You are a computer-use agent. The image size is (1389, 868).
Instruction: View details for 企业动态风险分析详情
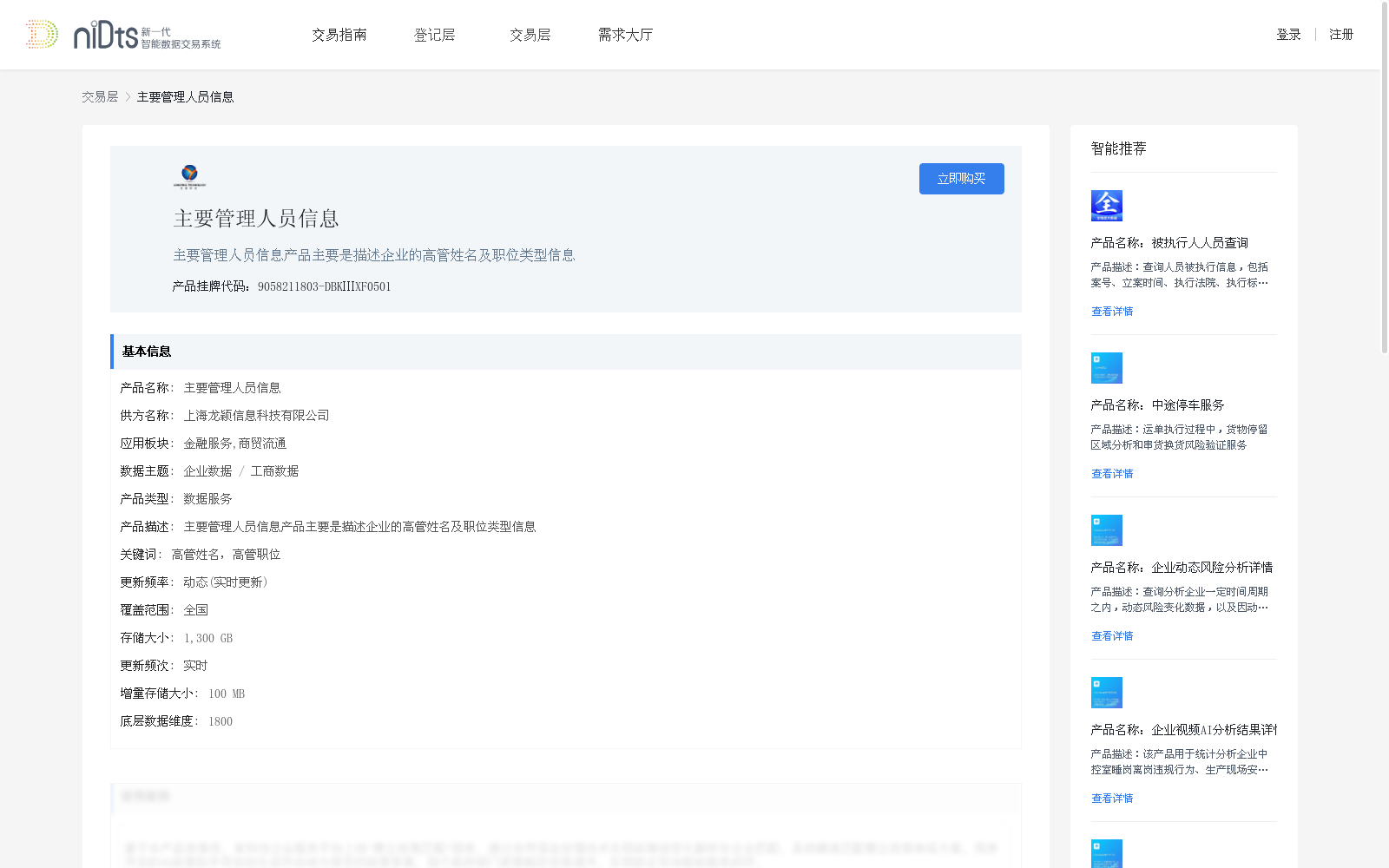pyautogui.click(x=1112, y=636)
